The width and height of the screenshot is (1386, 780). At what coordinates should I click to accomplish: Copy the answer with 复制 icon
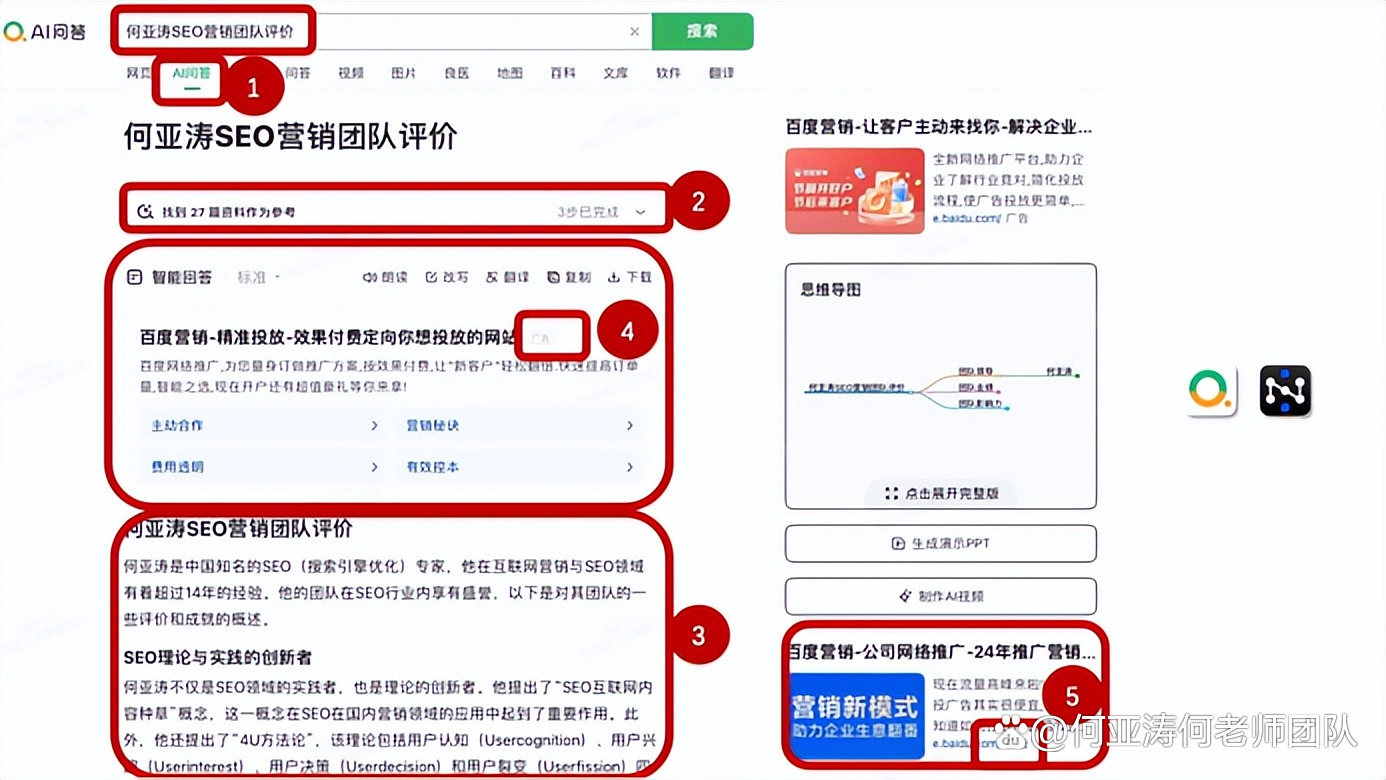554,277
